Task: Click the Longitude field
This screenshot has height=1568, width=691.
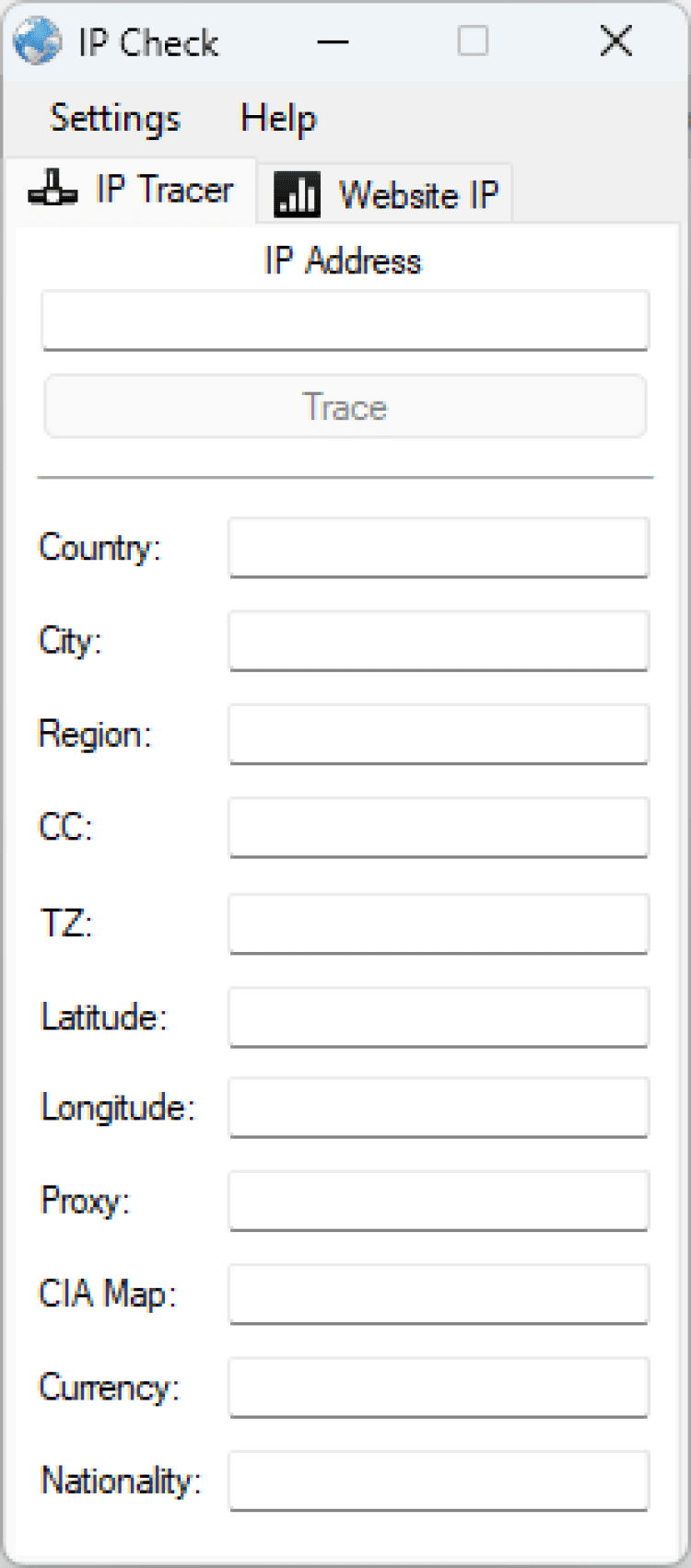Action: pos(439,1107)
